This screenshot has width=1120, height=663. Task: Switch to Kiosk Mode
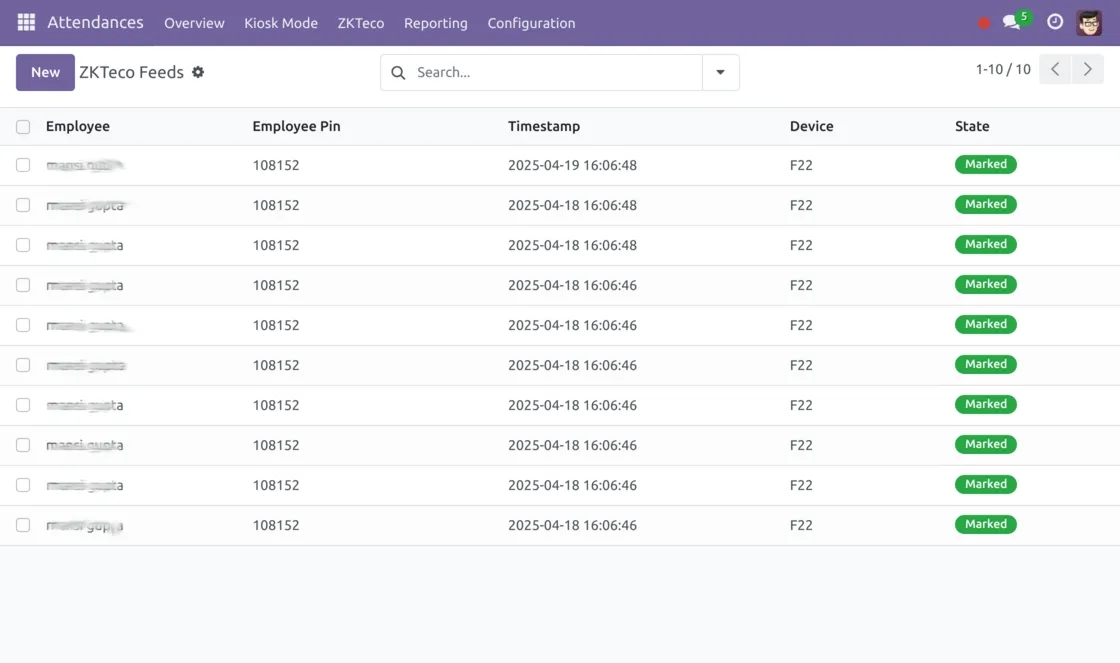[x=281, y=23]
